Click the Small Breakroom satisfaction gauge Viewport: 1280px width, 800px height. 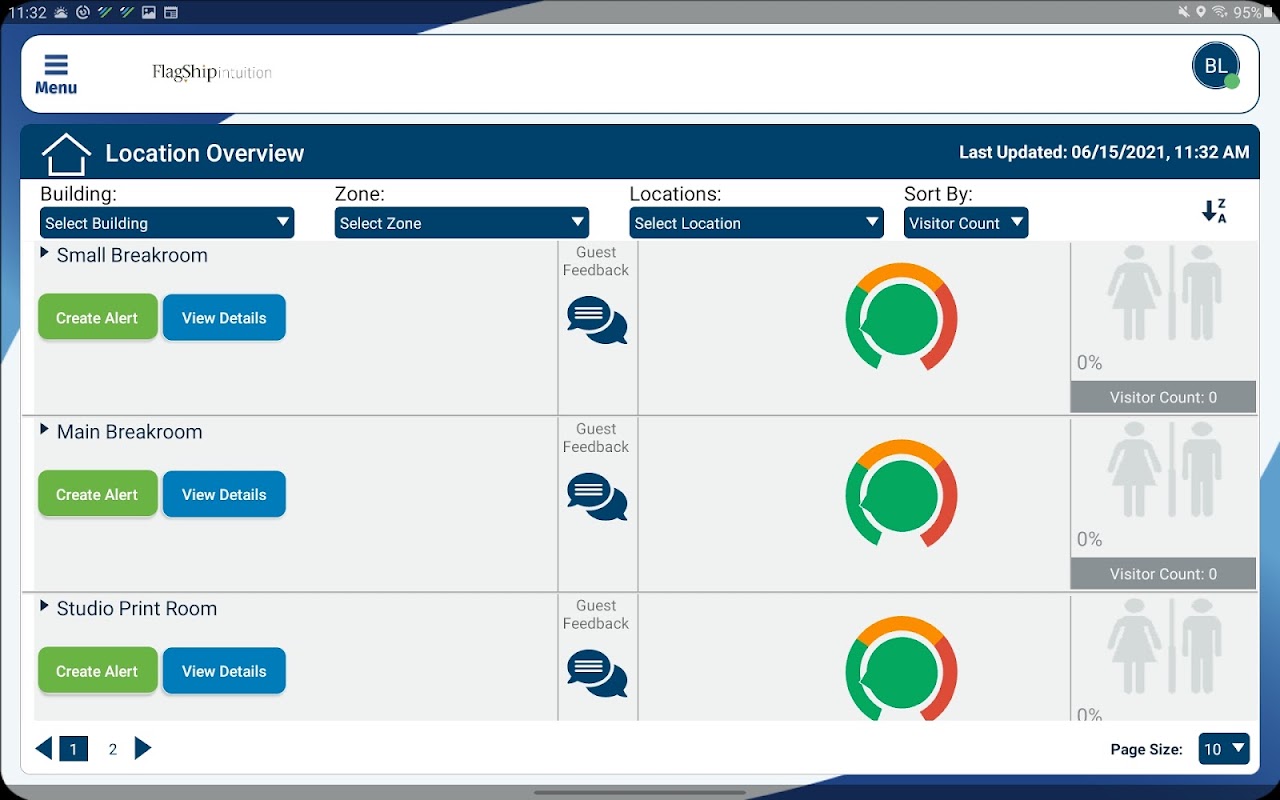[901, 317]
